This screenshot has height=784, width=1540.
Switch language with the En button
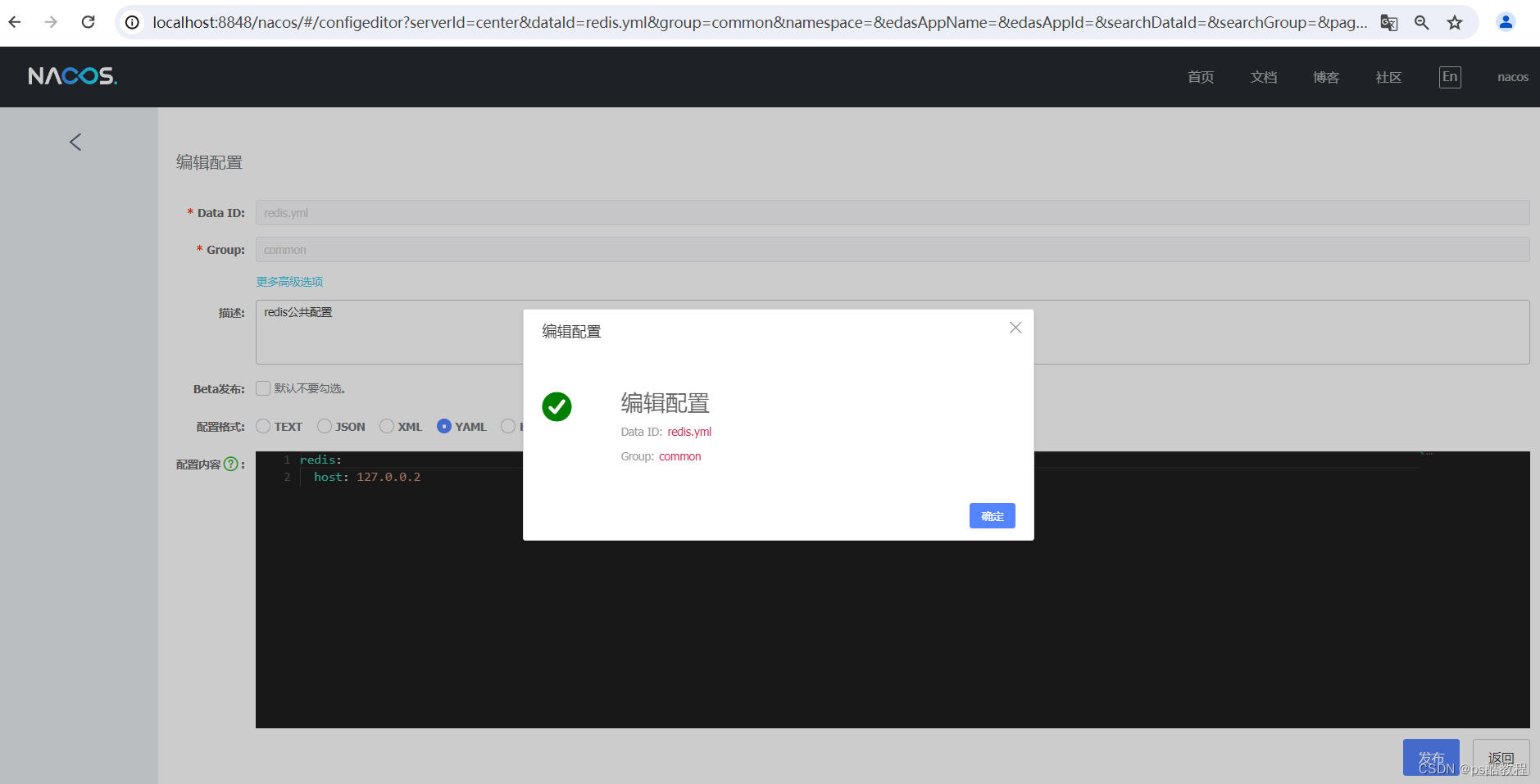pyautogui.click(x=1450, y=77)
